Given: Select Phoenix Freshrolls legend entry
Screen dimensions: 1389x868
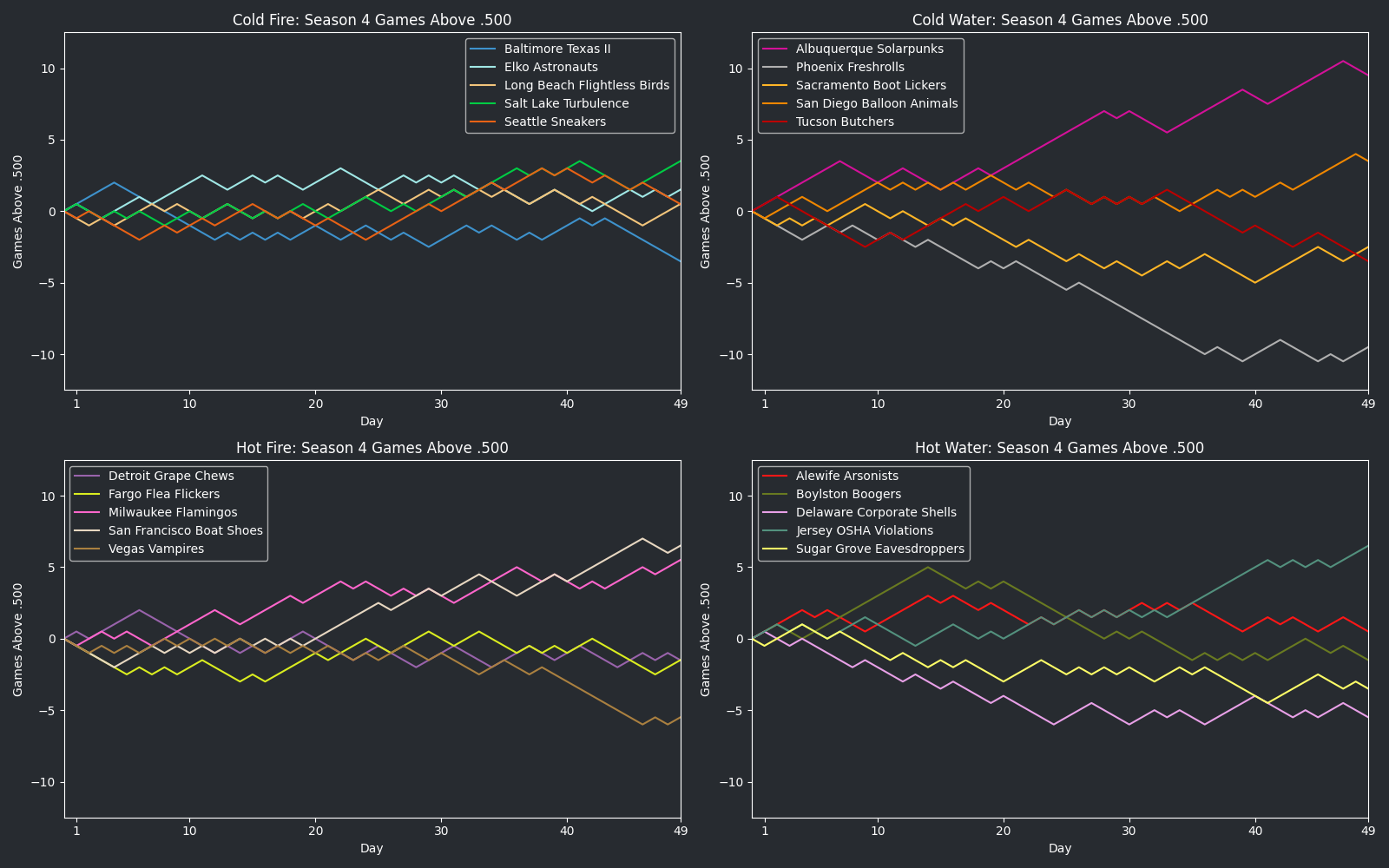Looking at the screenshot, I should click(x=849, y=67).
